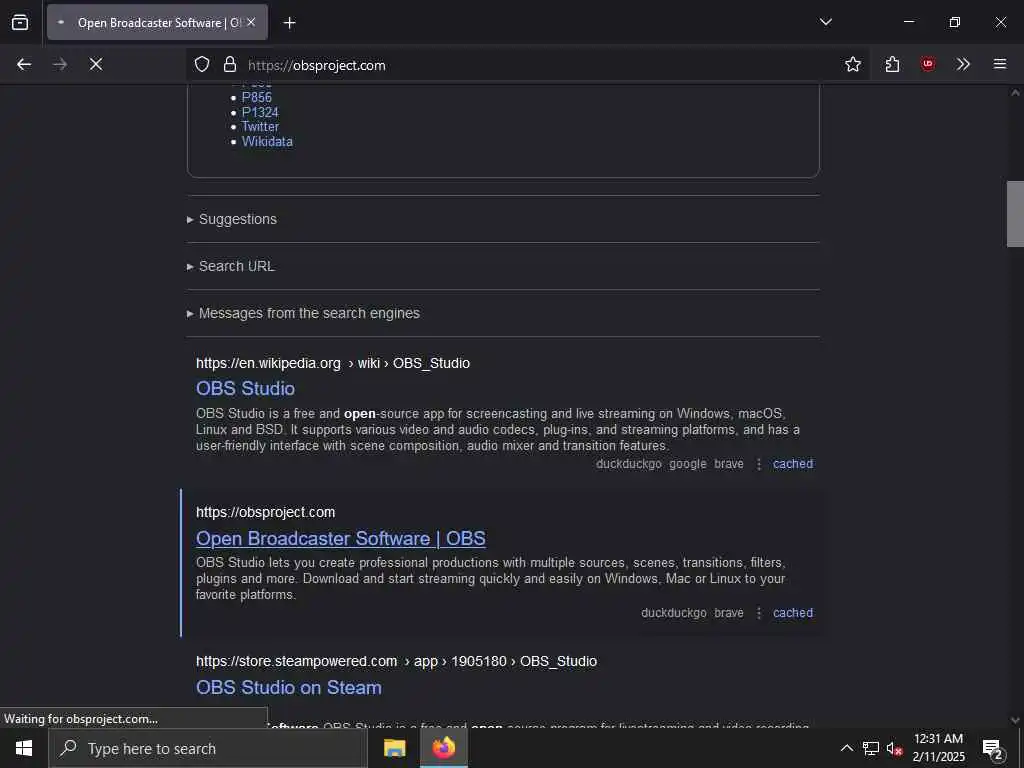Viewport: 1024px width, 768px height.
Task: Open a new tab with plus button
Action: (289, 23)
